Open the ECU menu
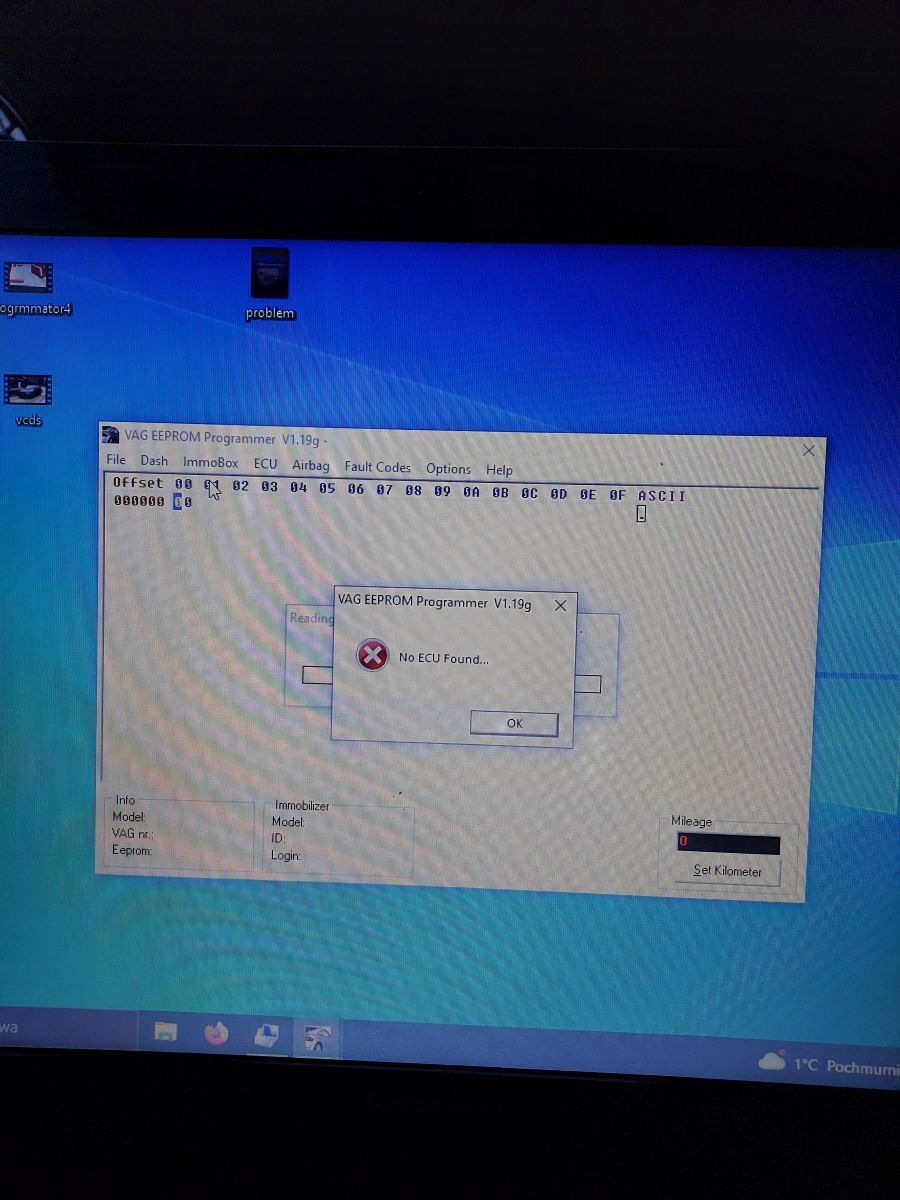900x1200 pixels. click(265, 464)
